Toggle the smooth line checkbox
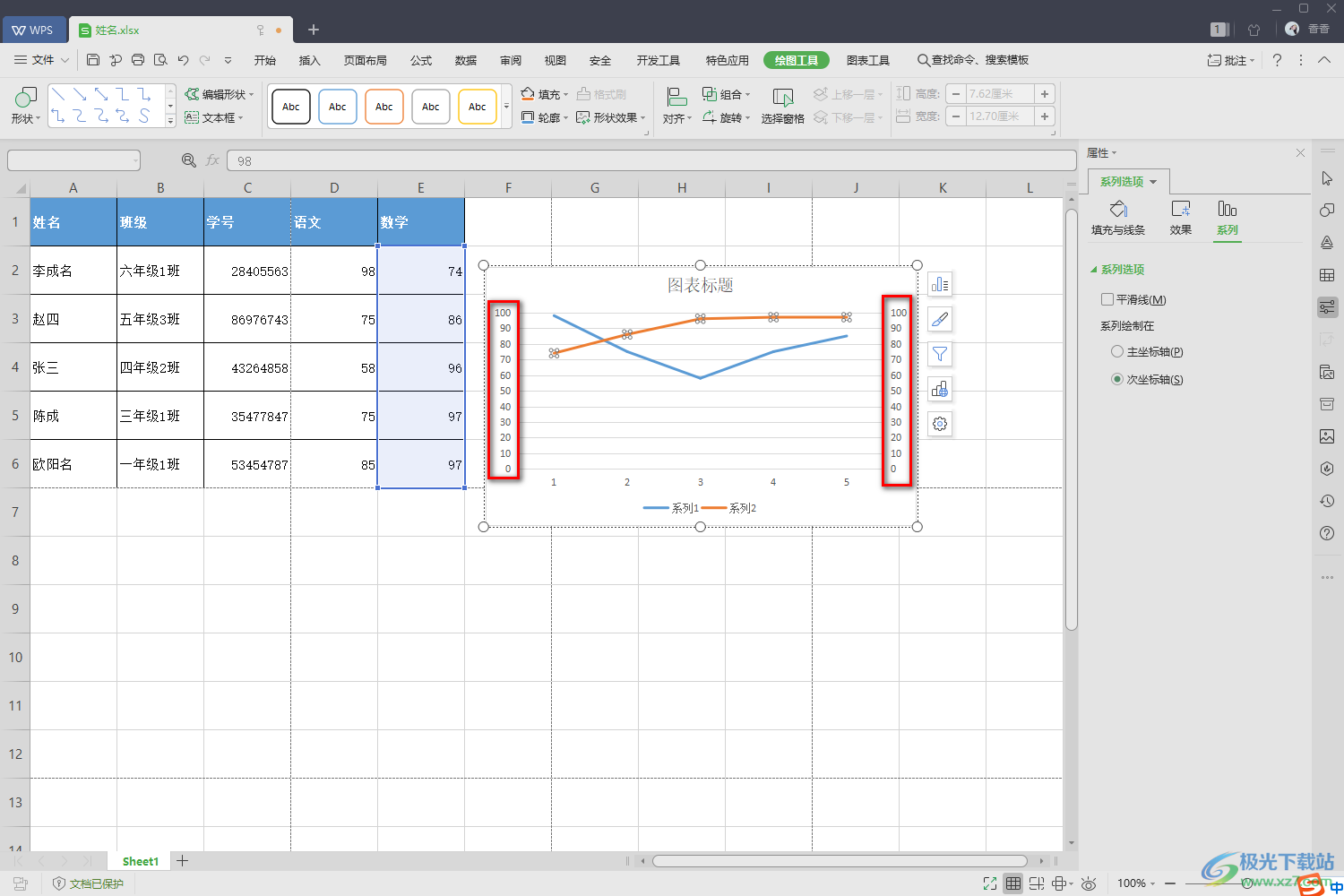 1107,299
